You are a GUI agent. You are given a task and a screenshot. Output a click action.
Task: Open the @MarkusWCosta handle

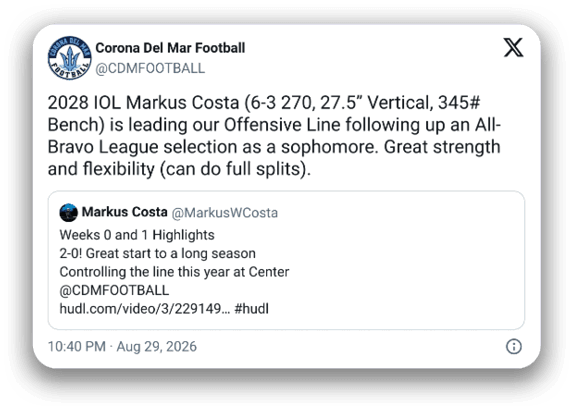click(225, 213)
